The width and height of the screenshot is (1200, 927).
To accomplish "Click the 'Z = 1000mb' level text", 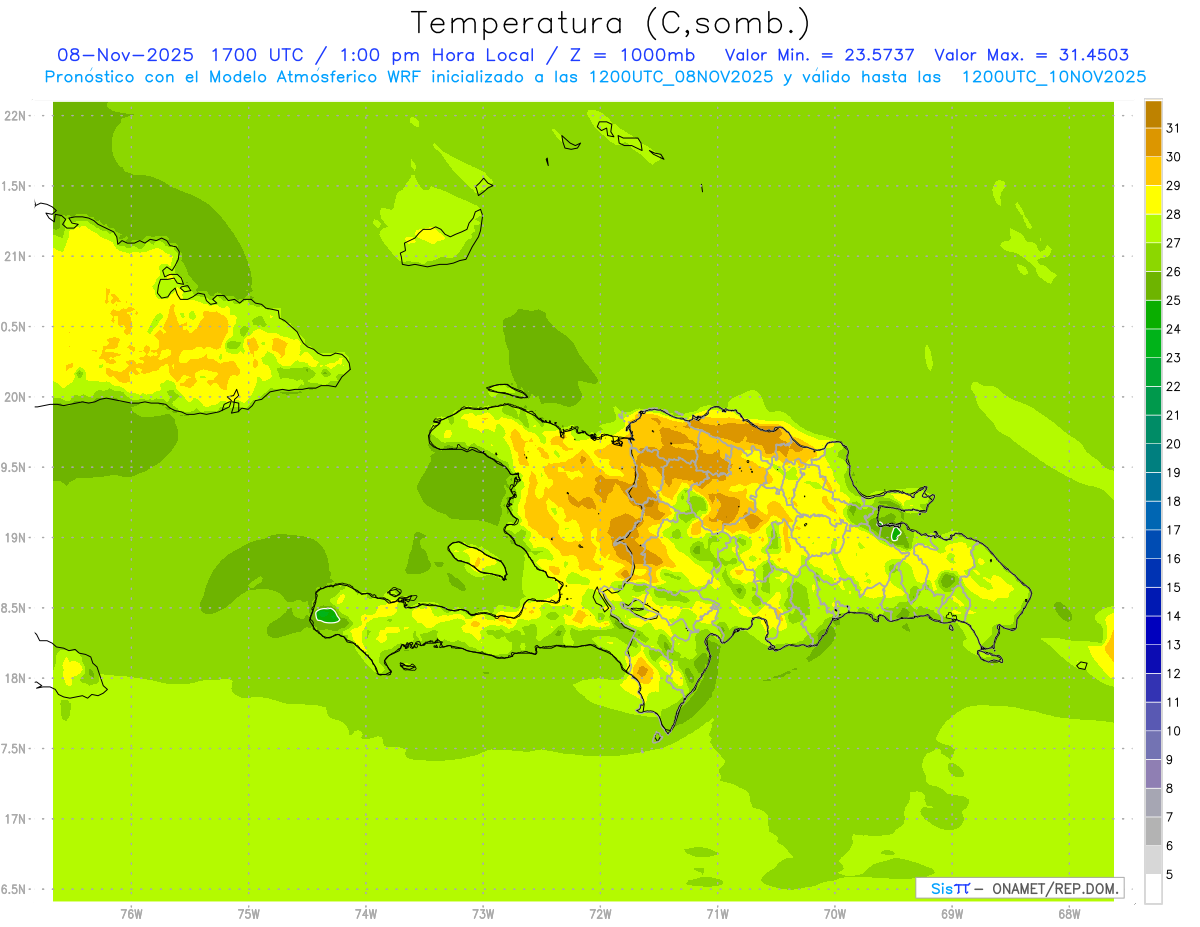I will coord(634,55).
